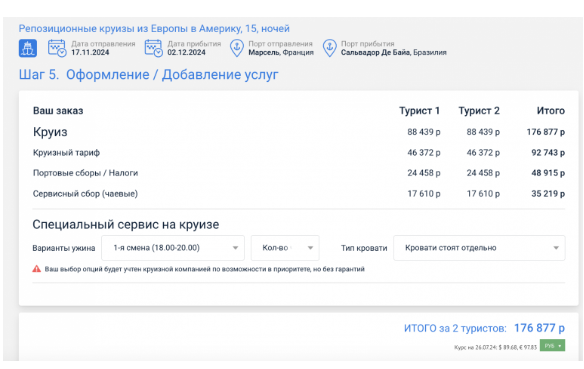584x369 pixels.
Task: Click the warning text about option guarantees
Action: [204, 269]
